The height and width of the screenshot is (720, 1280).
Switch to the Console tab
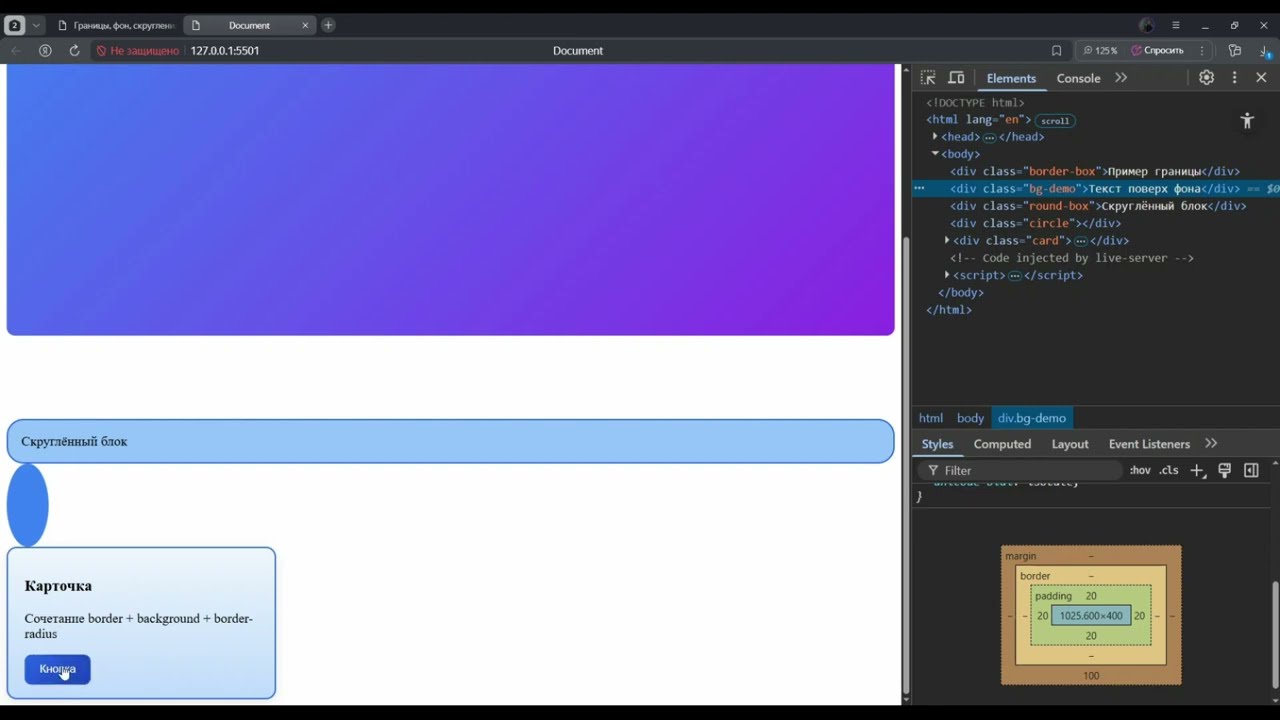click(x=1078, y=78)
